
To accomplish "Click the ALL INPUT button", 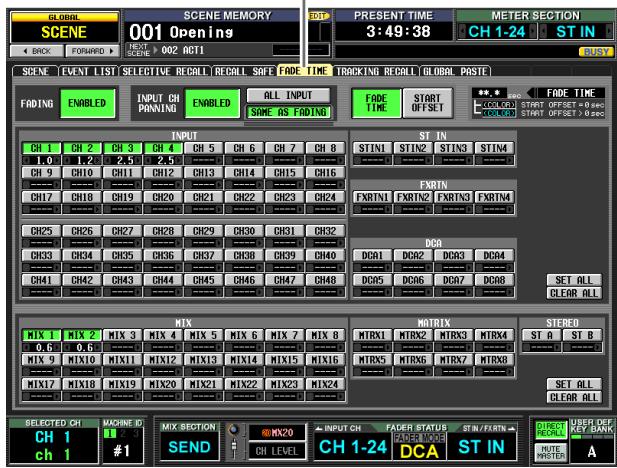I will click(x=288, y=95).
